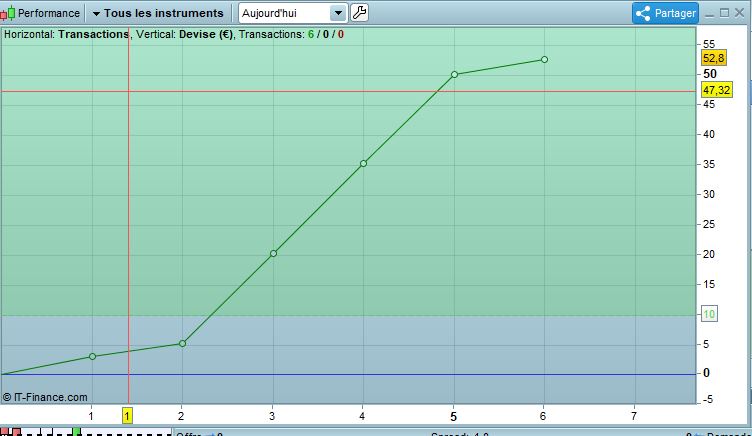This screenshot has width=752, height=436.
Task: Open the wrench settings icon
Action: 359,13
